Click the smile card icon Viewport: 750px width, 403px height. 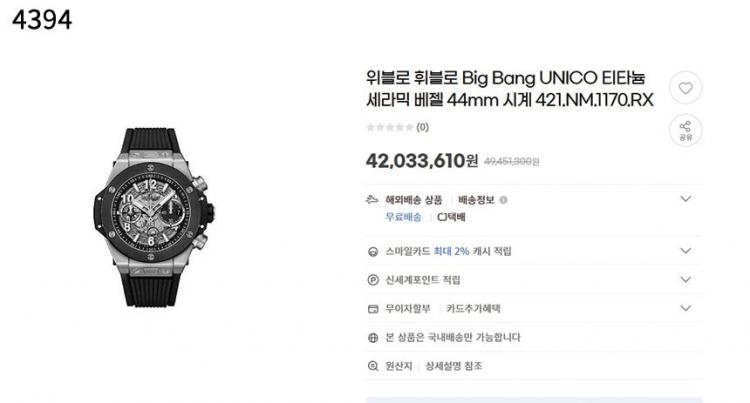(373, 251)
